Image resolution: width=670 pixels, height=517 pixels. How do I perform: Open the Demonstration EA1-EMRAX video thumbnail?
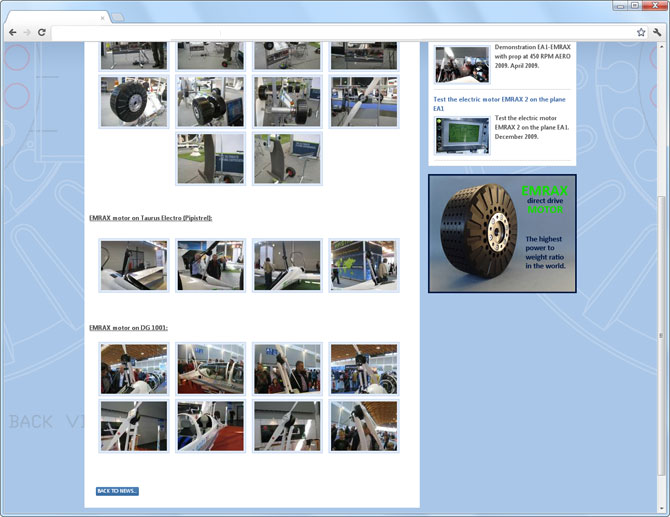click(462, 65)
